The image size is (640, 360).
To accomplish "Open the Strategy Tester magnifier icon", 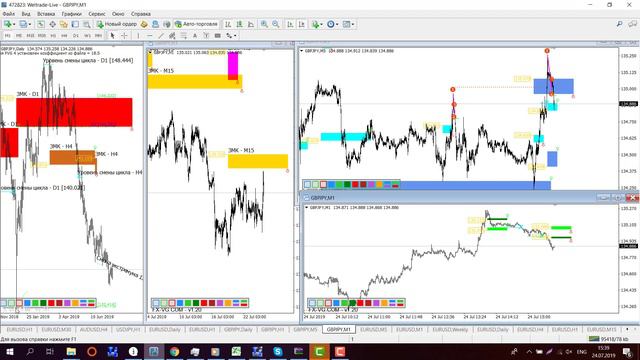I will pos(87,24).
